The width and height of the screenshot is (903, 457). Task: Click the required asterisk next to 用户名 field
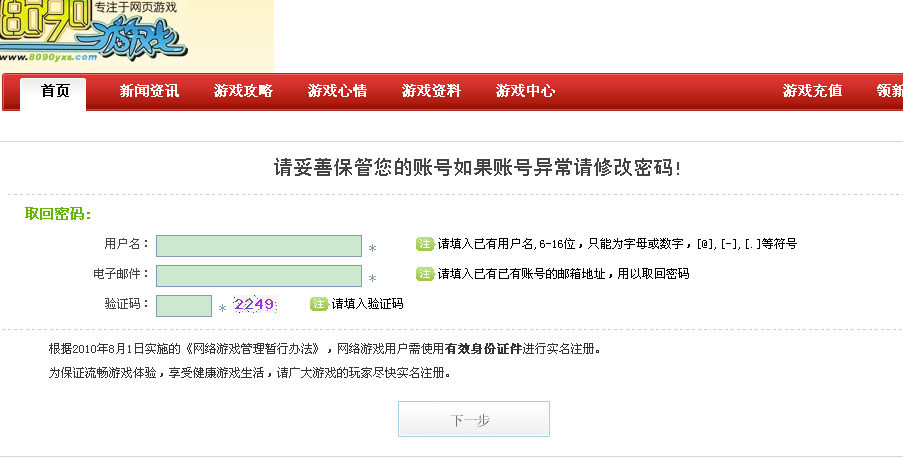tap(372, 249)
